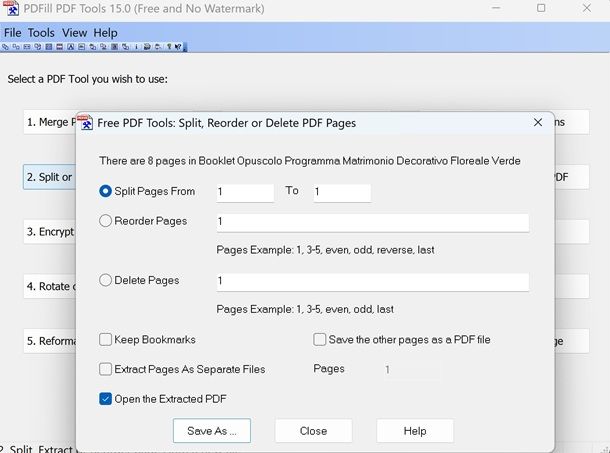Click the Encrypt and Decrypt toolbar icon

coord(27,47)
